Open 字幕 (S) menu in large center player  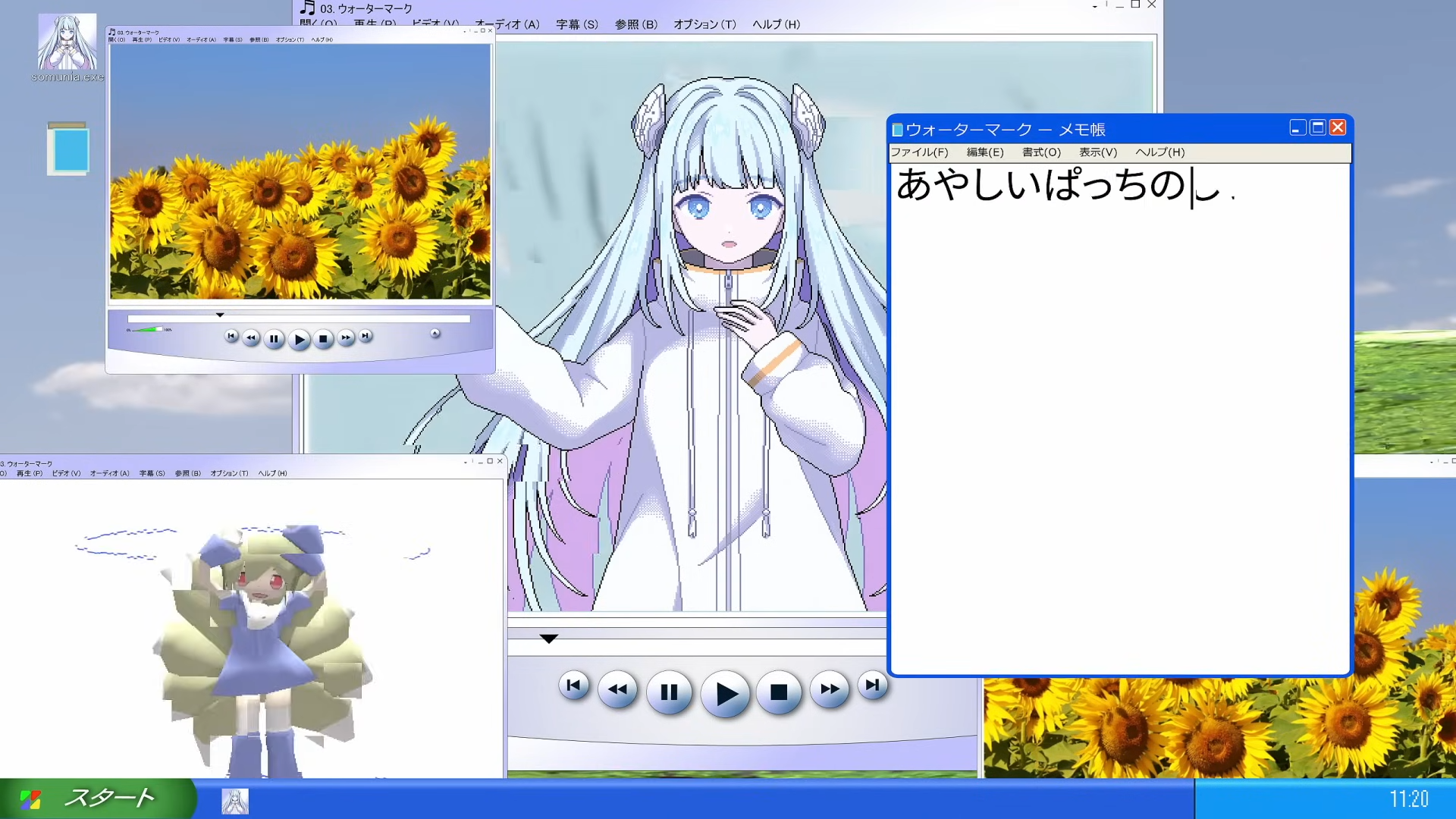click(577, 24)
